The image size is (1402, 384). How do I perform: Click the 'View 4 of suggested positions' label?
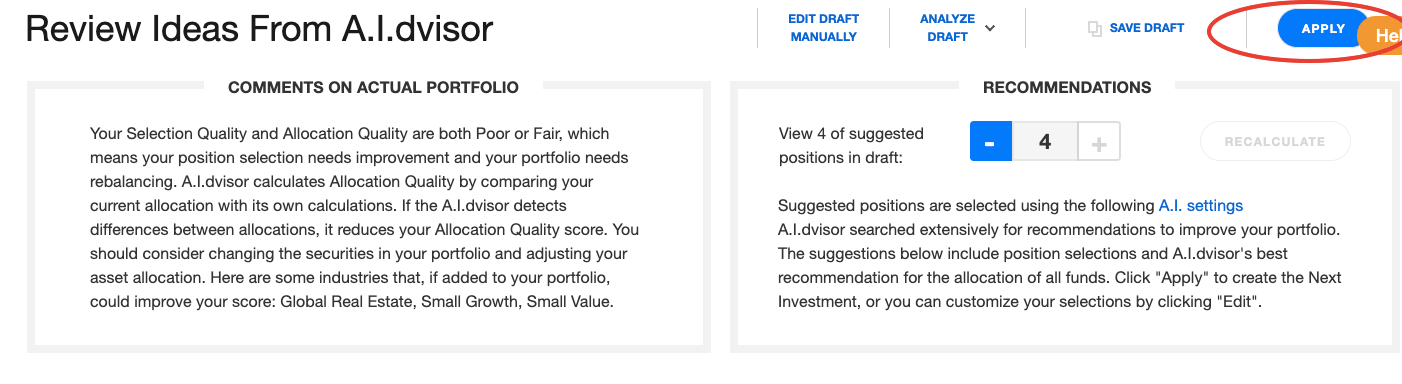[x=851, y=145]
